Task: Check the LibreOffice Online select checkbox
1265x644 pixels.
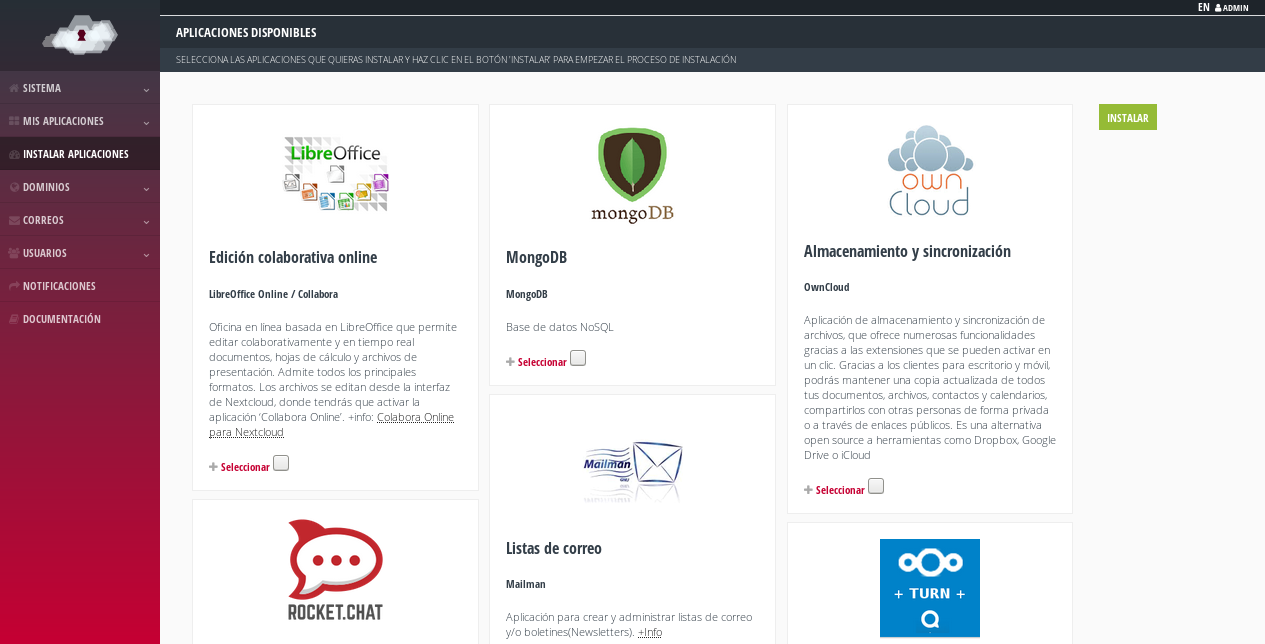Action: [x=281, y=463]
